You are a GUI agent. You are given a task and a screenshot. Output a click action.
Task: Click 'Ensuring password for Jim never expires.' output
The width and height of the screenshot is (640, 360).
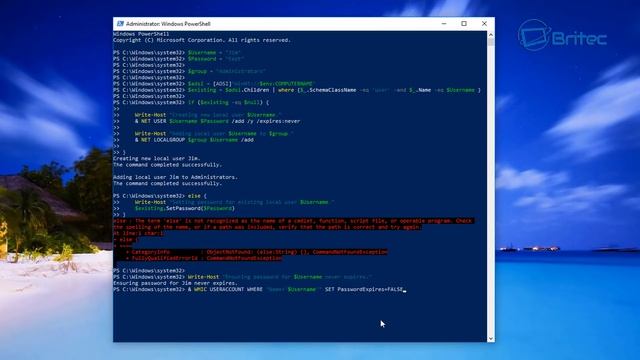click(x=175, y=283)
